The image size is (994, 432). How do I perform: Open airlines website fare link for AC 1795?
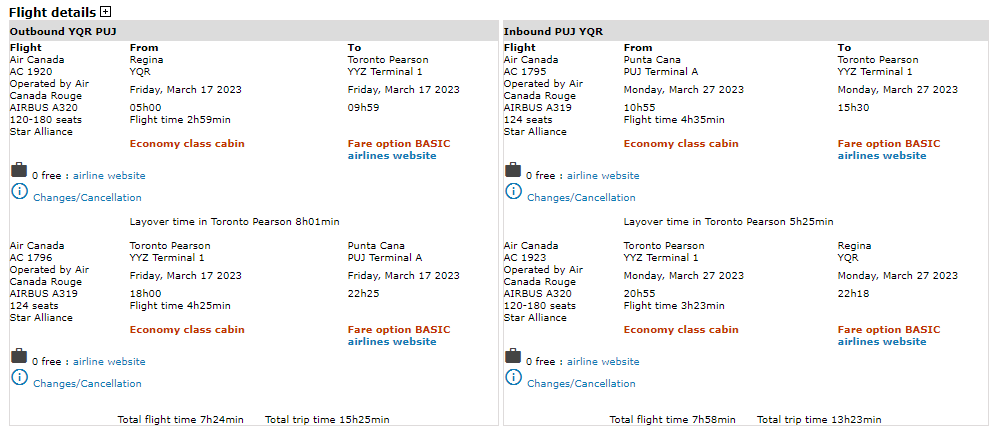(x=882, y=156)
